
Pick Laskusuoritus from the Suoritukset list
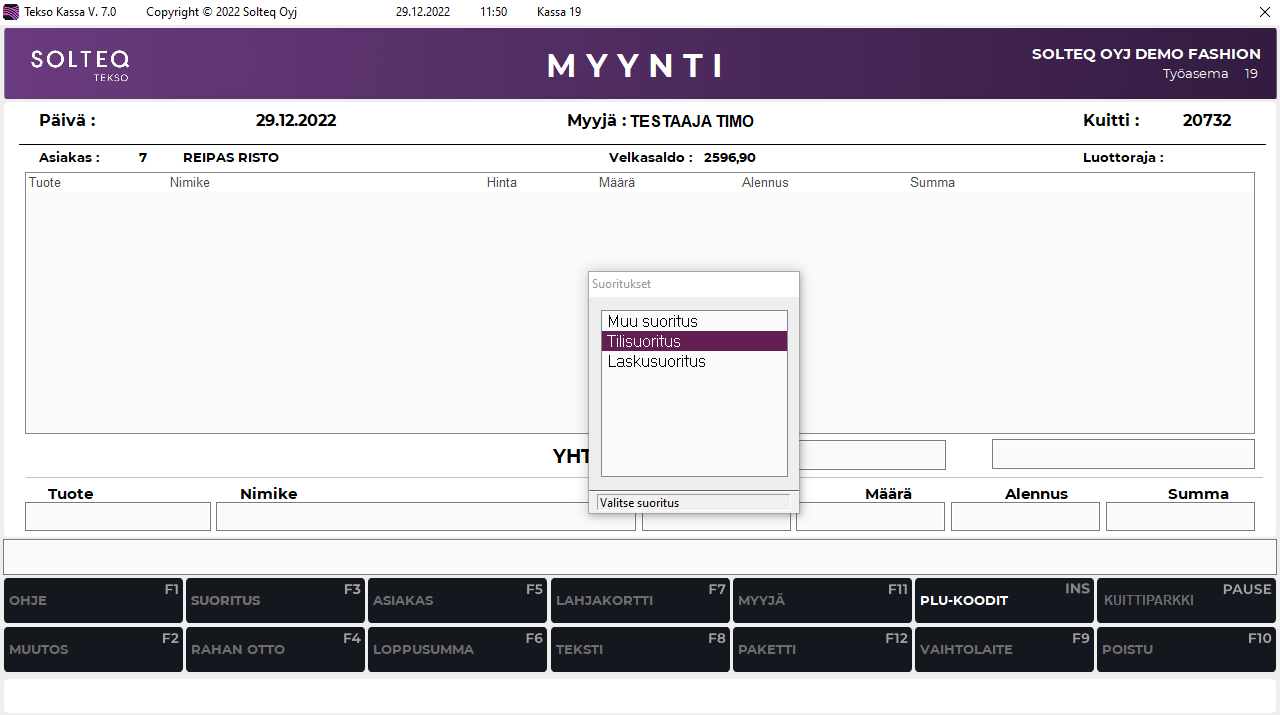pos(693,362)
